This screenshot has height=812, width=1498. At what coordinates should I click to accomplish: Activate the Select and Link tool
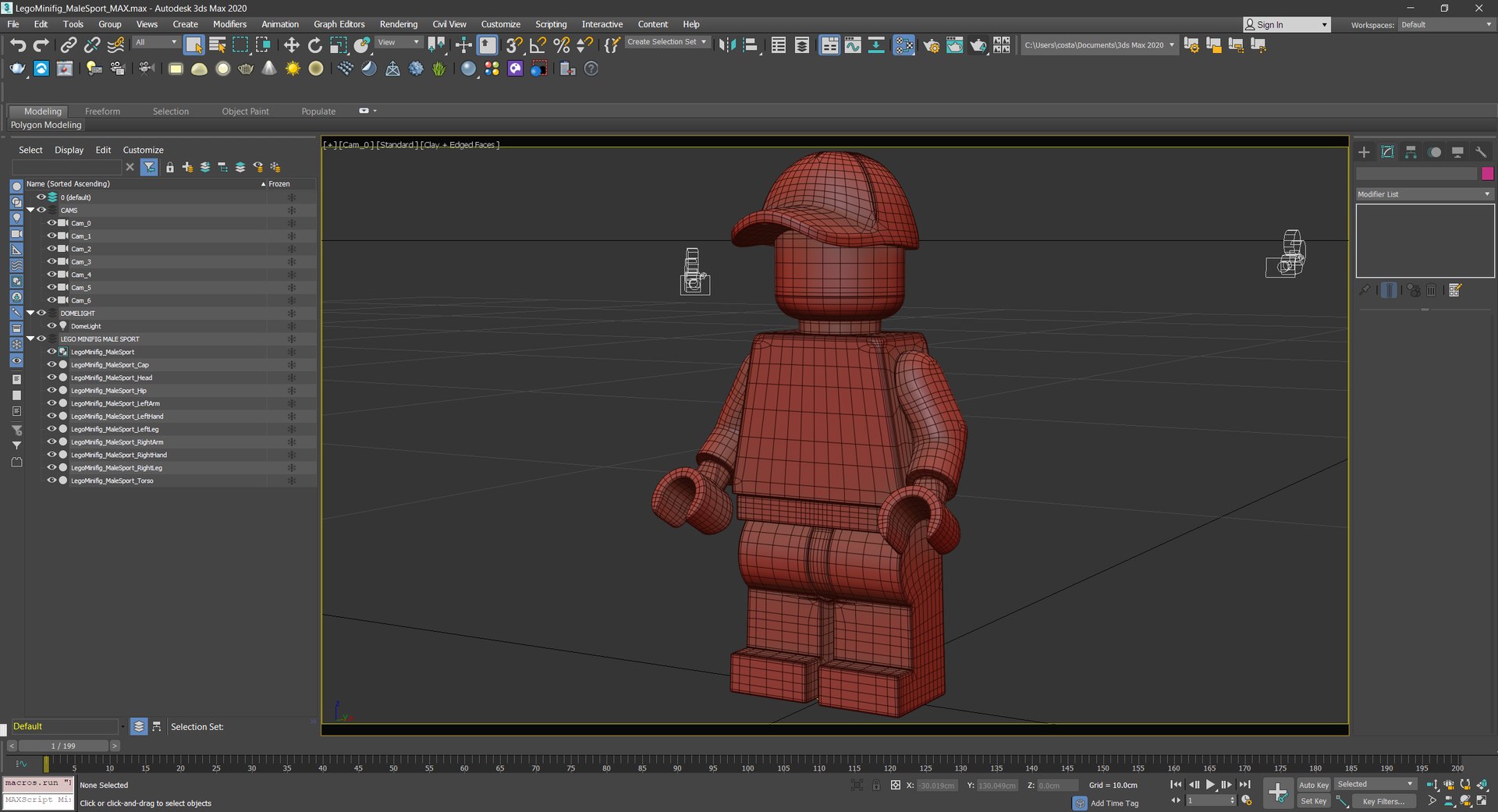69,45
